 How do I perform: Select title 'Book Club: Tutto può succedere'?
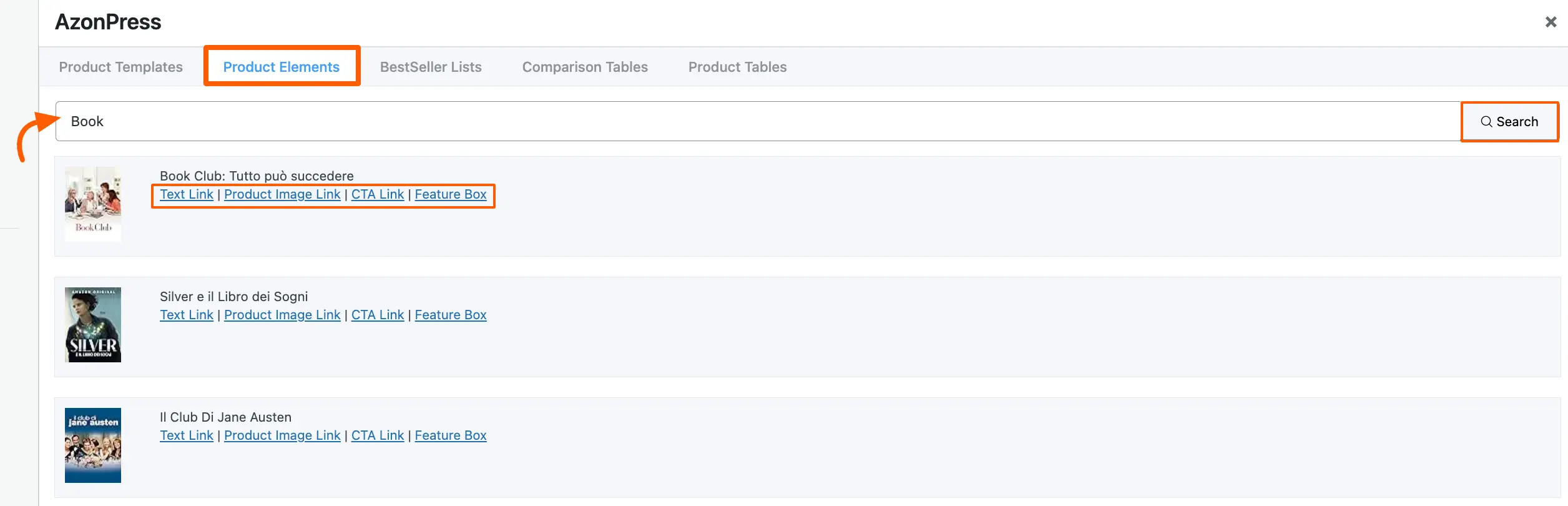click(x=257, y=176)
